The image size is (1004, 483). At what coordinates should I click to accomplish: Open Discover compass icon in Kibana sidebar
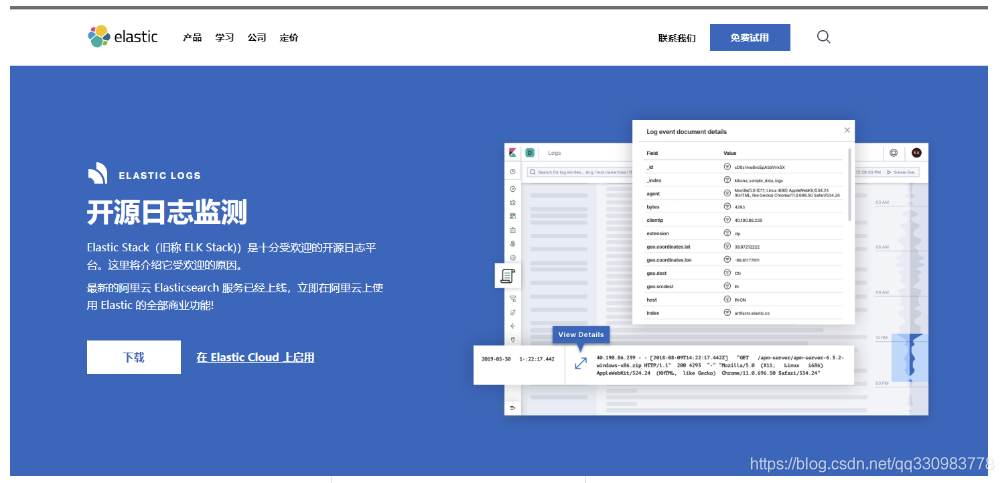(512, 189)
